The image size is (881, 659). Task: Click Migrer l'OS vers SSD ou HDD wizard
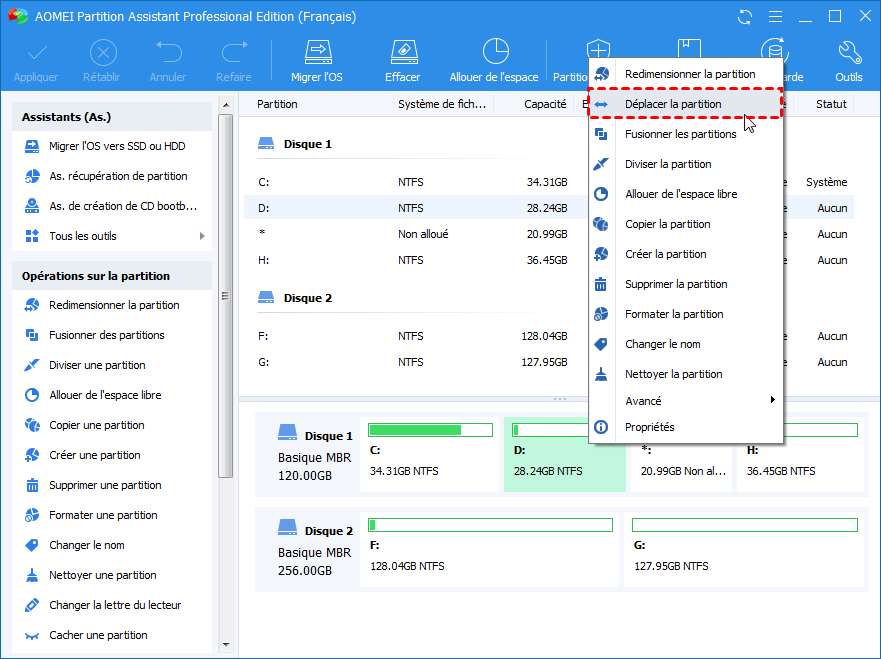point(116,146)
